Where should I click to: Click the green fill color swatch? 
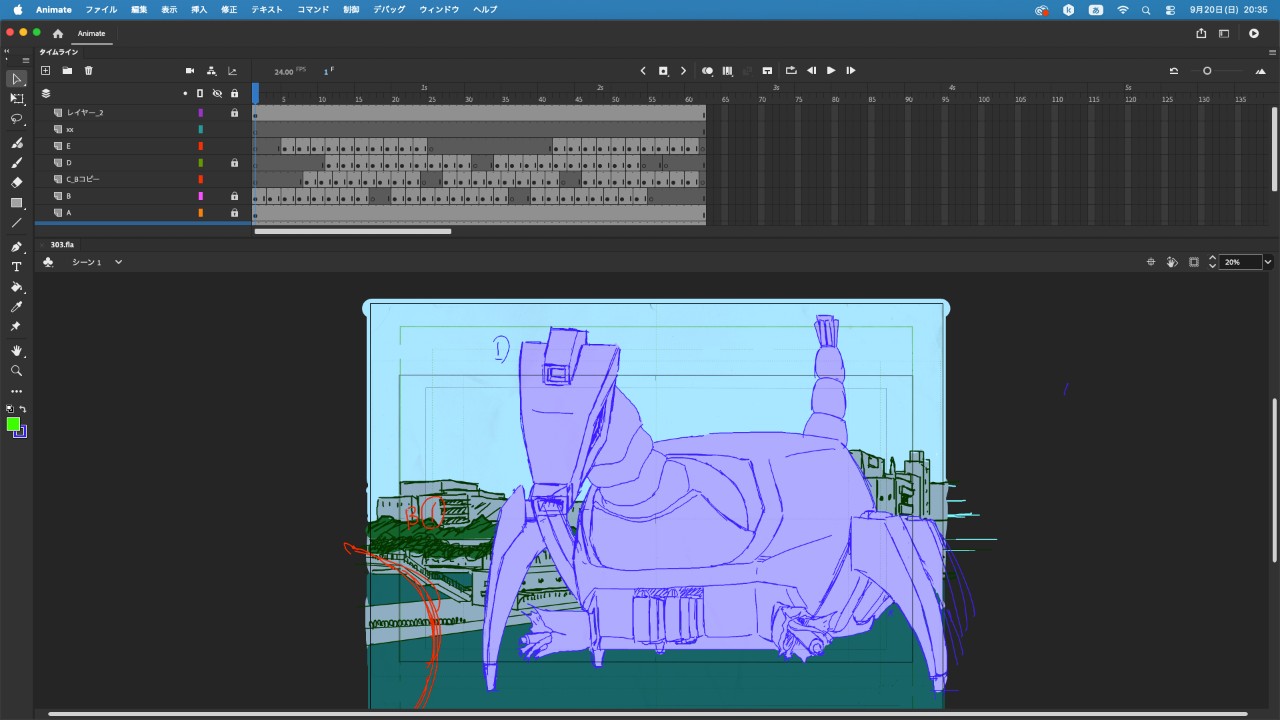pos(13,424)
